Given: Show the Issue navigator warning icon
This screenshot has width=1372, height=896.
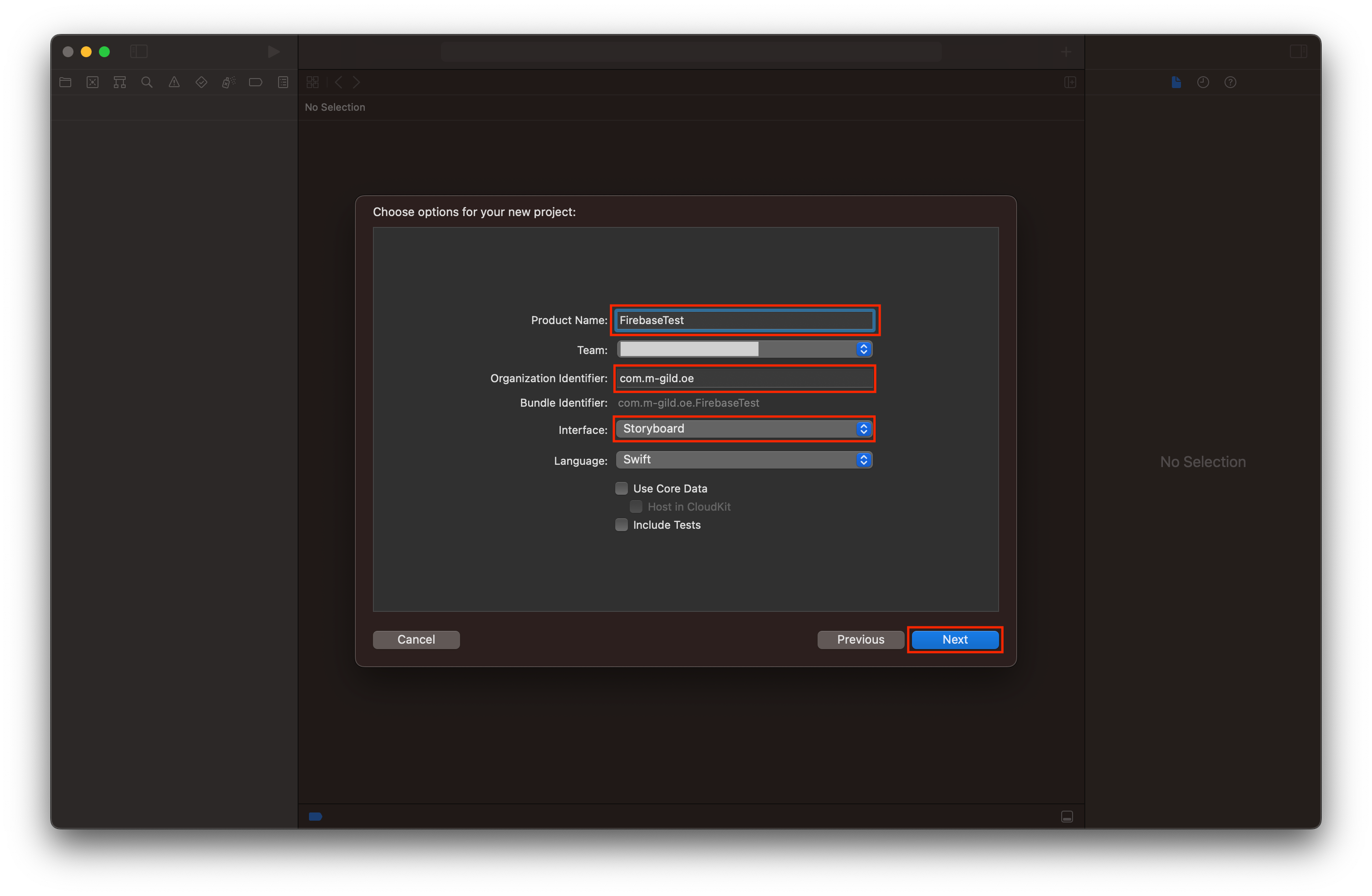Looking at the screenshot, I should coord(174,83).
